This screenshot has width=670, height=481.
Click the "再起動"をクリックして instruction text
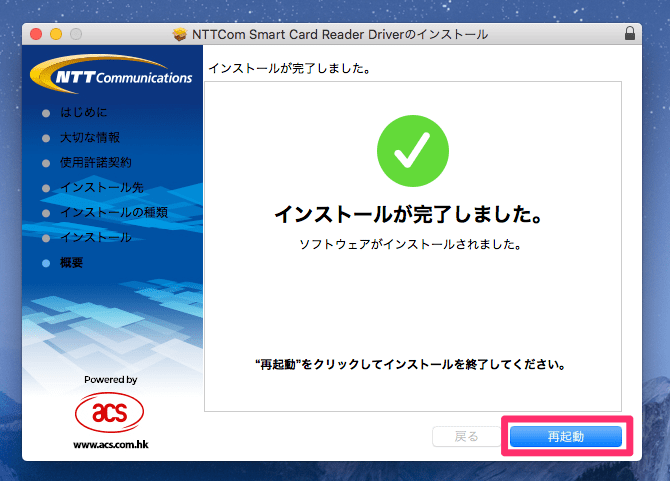click(x=411, y=364)
